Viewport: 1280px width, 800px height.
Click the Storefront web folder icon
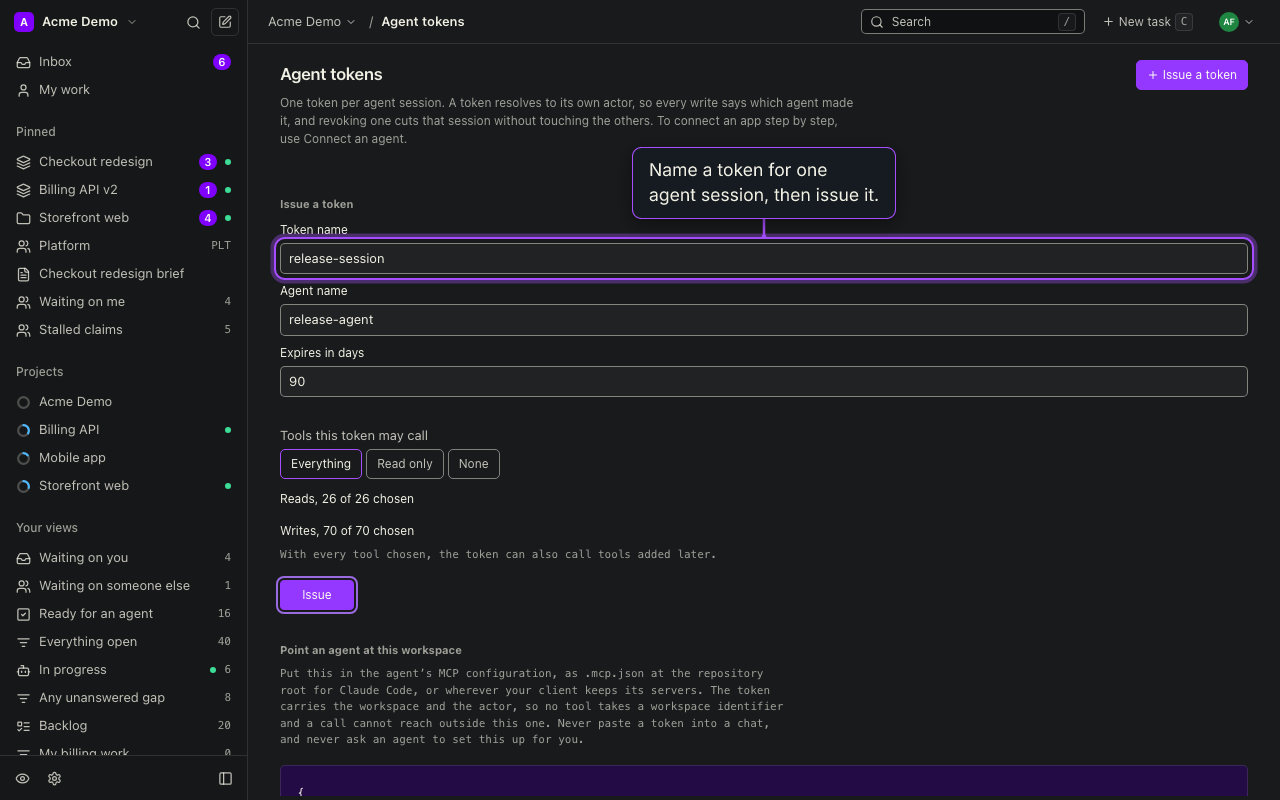pyautogui.click(x=23, y=218)
